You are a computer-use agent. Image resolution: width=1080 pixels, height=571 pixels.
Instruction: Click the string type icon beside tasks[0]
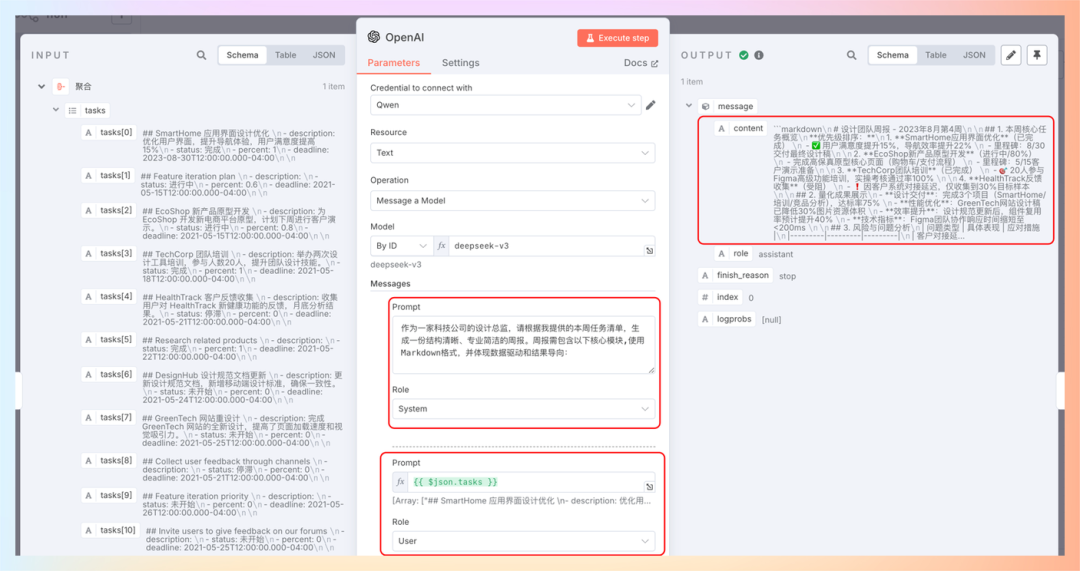click(88, 132)
